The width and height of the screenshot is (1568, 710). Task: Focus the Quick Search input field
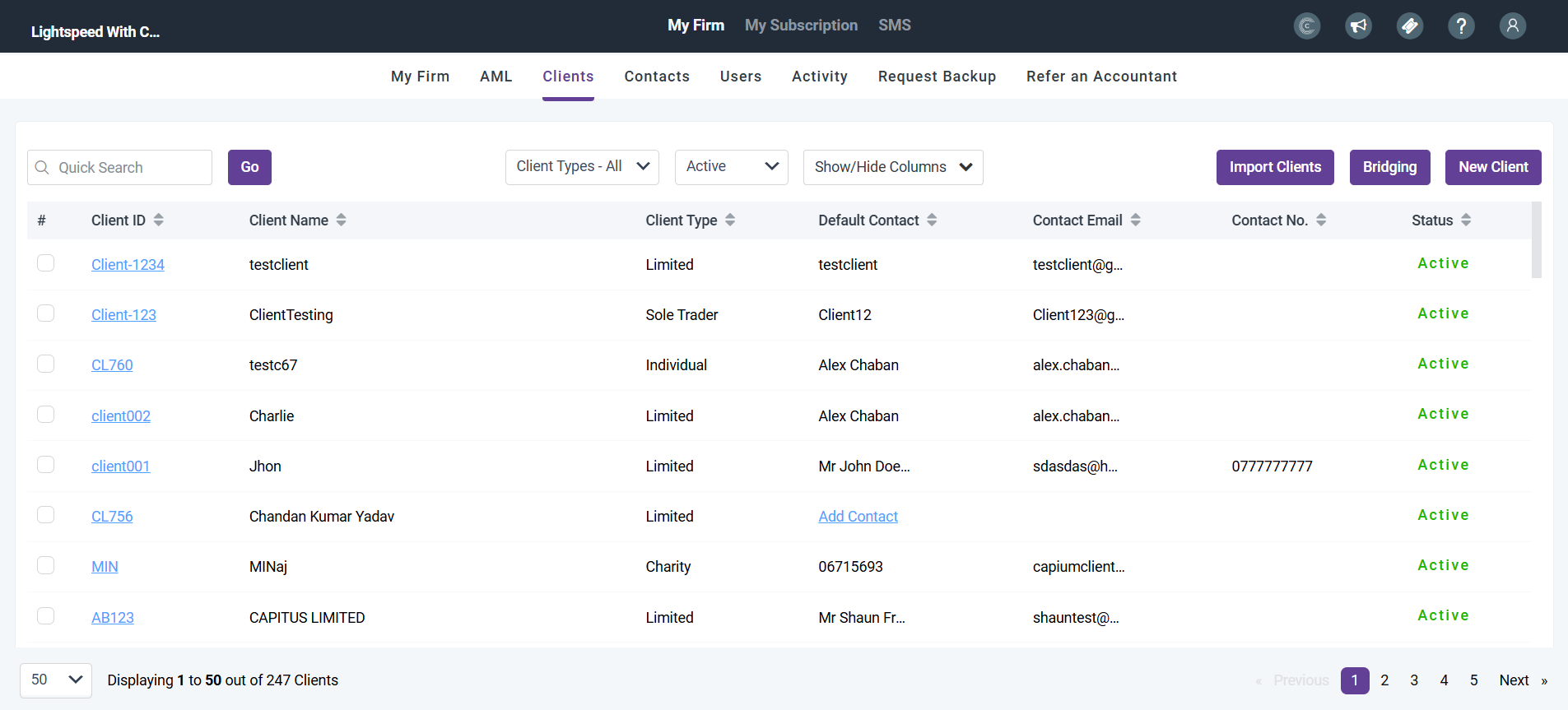pyautogui.click(x=119, y=167)
